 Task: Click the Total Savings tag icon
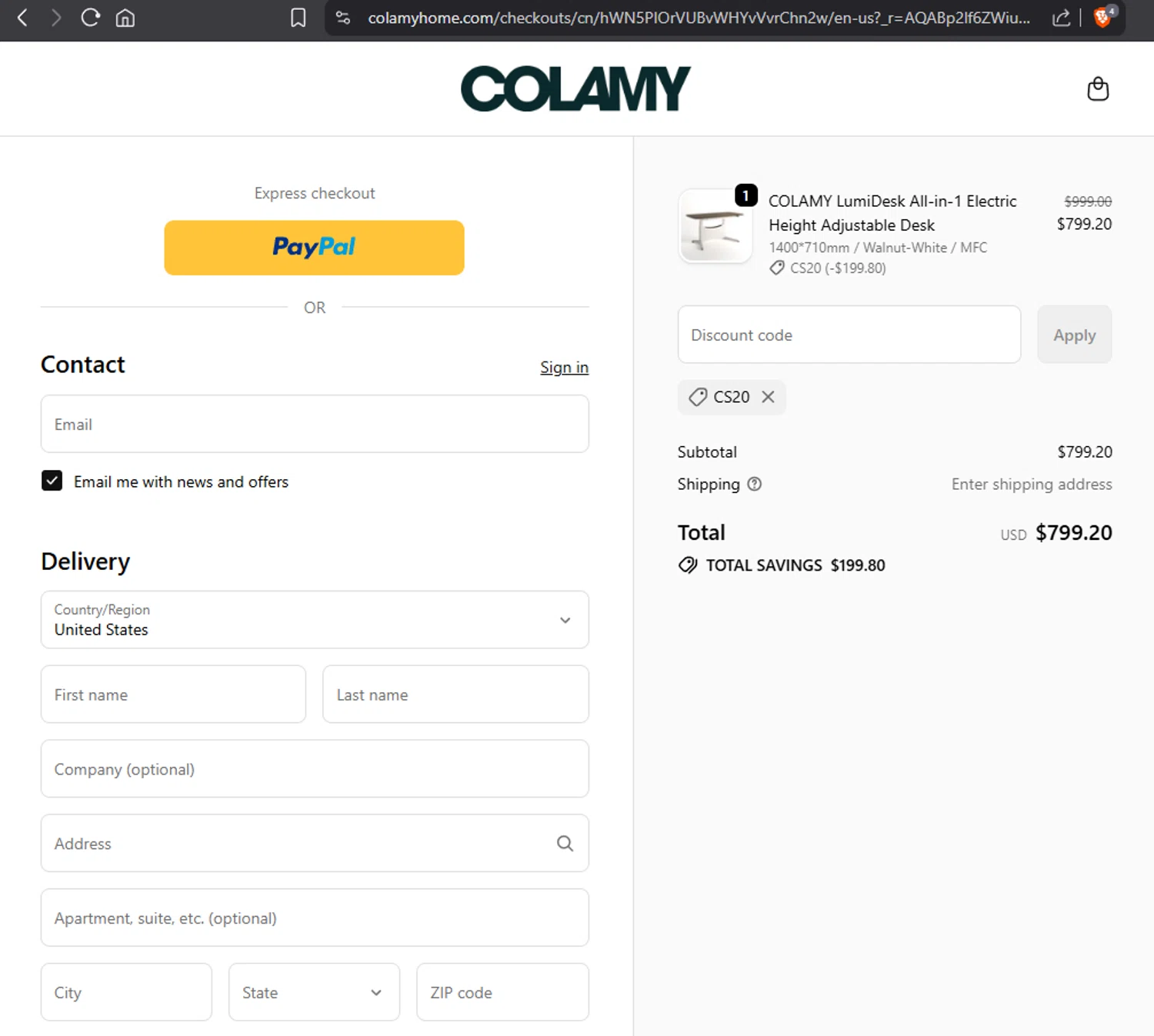click(688, 565)
